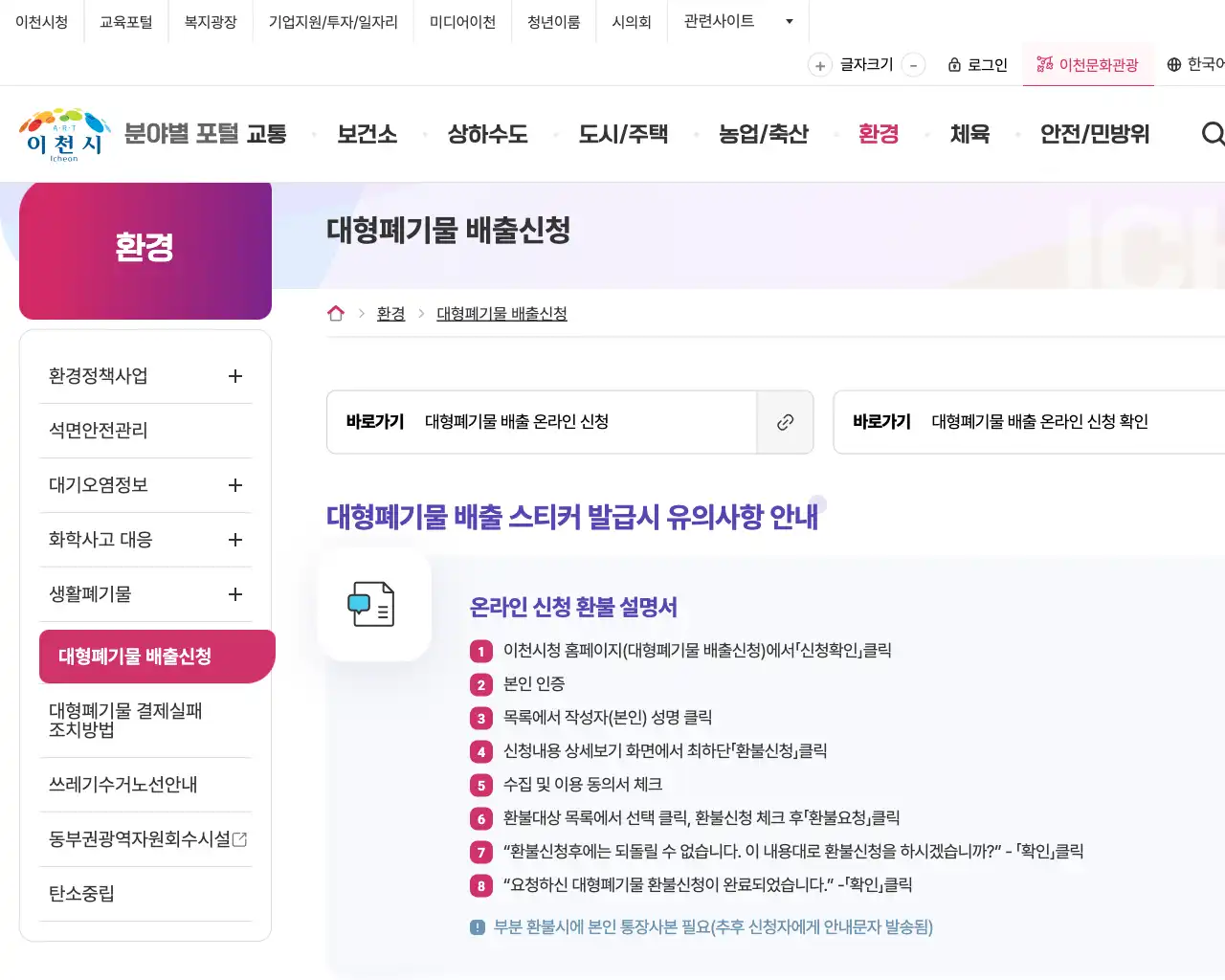
Task: Click the document chat icon
Action: pos(371,604)
